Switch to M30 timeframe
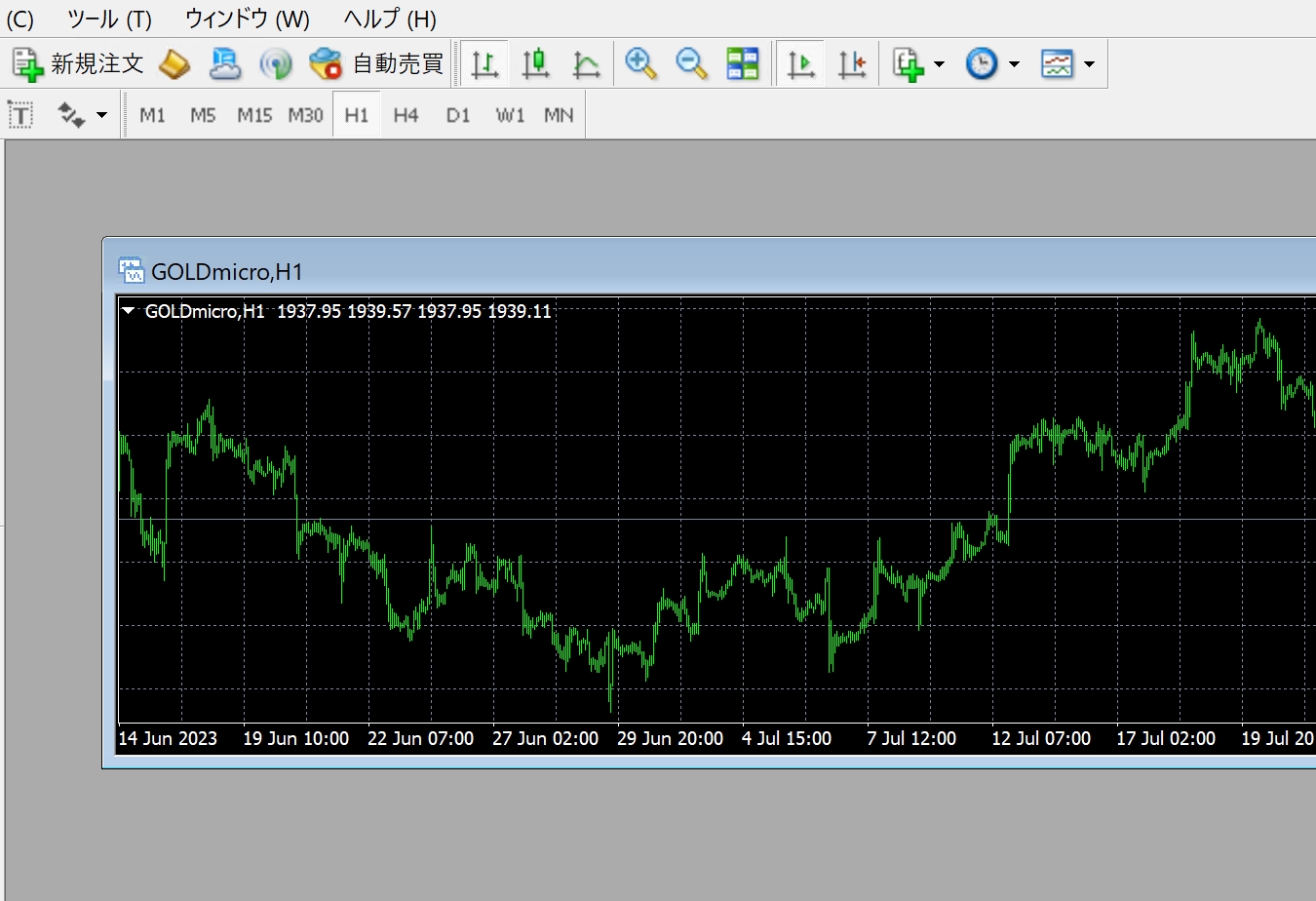Screen dimensions: 1316x901 [x=305, y=115]
